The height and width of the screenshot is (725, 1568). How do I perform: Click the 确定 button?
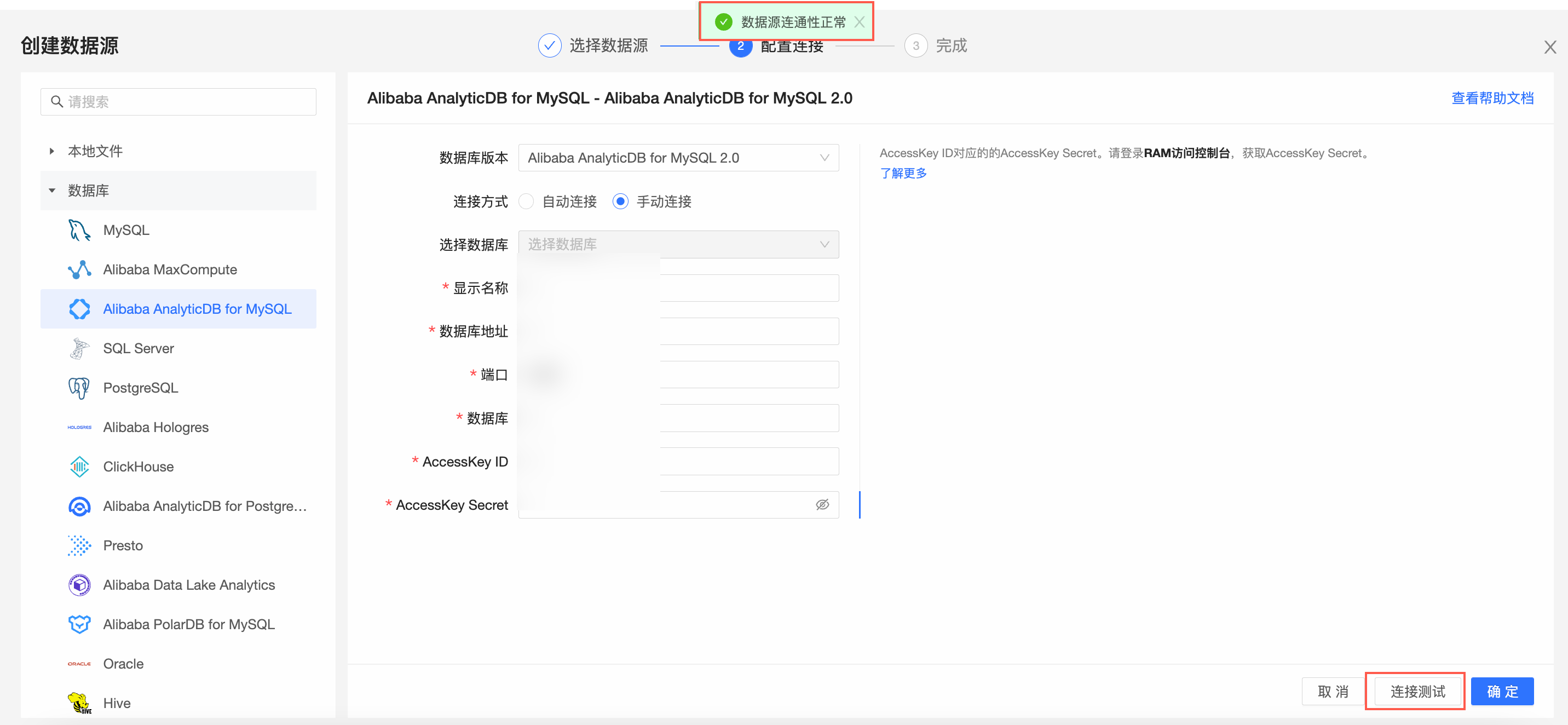[1502, 692]
